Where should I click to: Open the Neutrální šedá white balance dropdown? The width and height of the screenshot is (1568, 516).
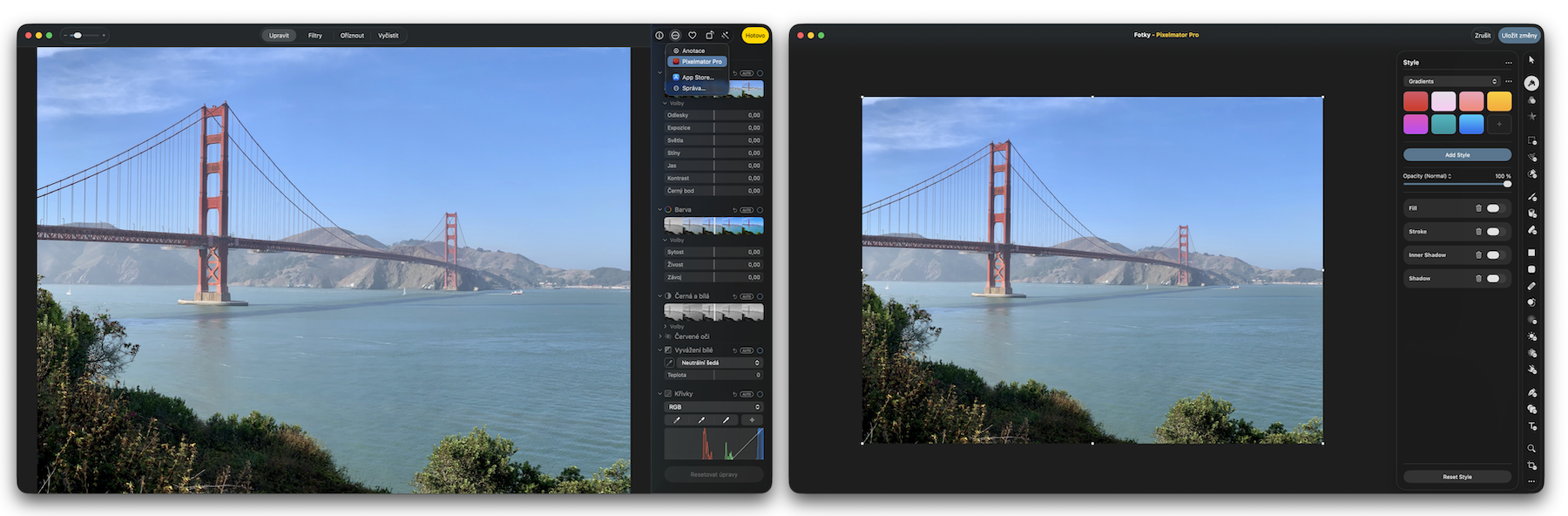click(719, 363)
